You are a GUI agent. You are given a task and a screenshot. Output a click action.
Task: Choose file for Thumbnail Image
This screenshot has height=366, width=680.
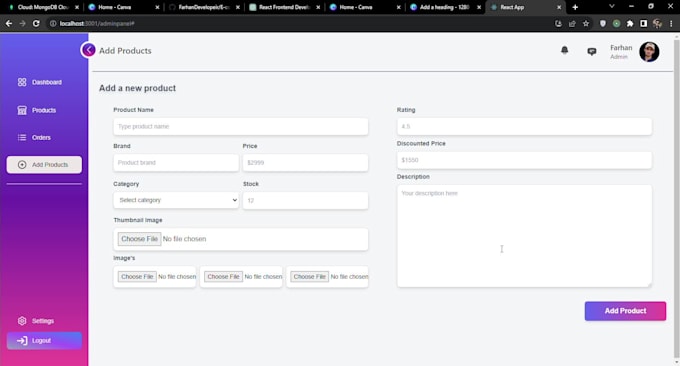click(139, 239)
